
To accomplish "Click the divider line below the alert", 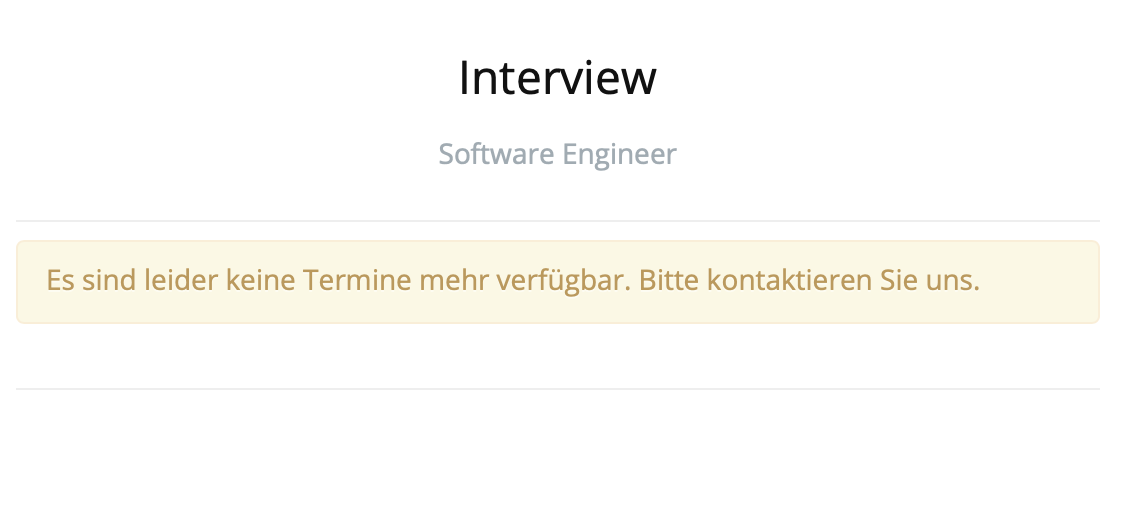I will click(x=557, y=389).
